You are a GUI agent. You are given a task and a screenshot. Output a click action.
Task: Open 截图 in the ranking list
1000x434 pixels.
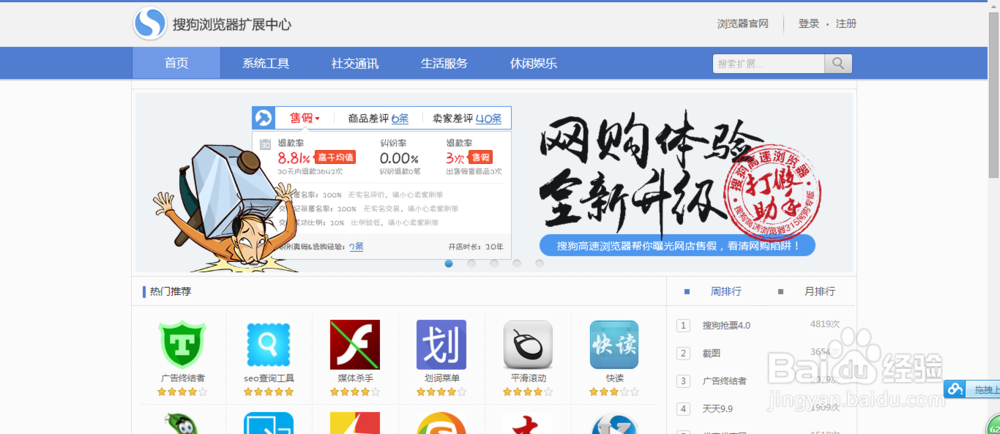pos(711,353)
